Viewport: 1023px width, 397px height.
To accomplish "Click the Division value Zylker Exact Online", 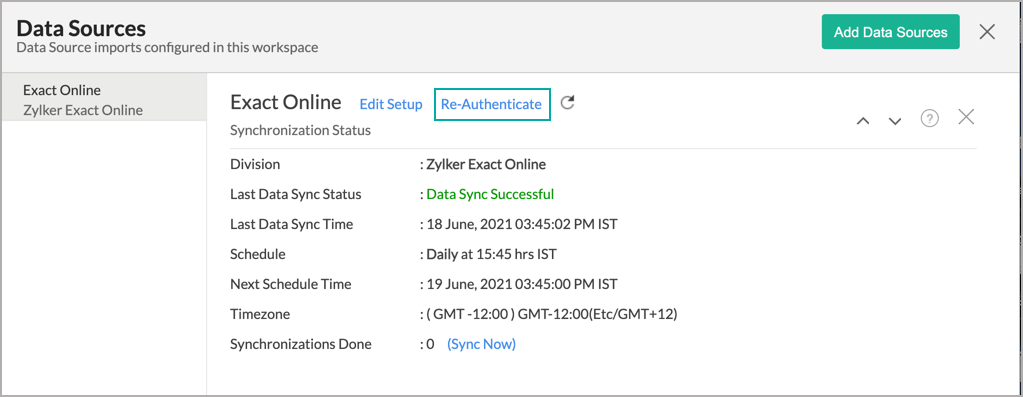I will [486, 164].
